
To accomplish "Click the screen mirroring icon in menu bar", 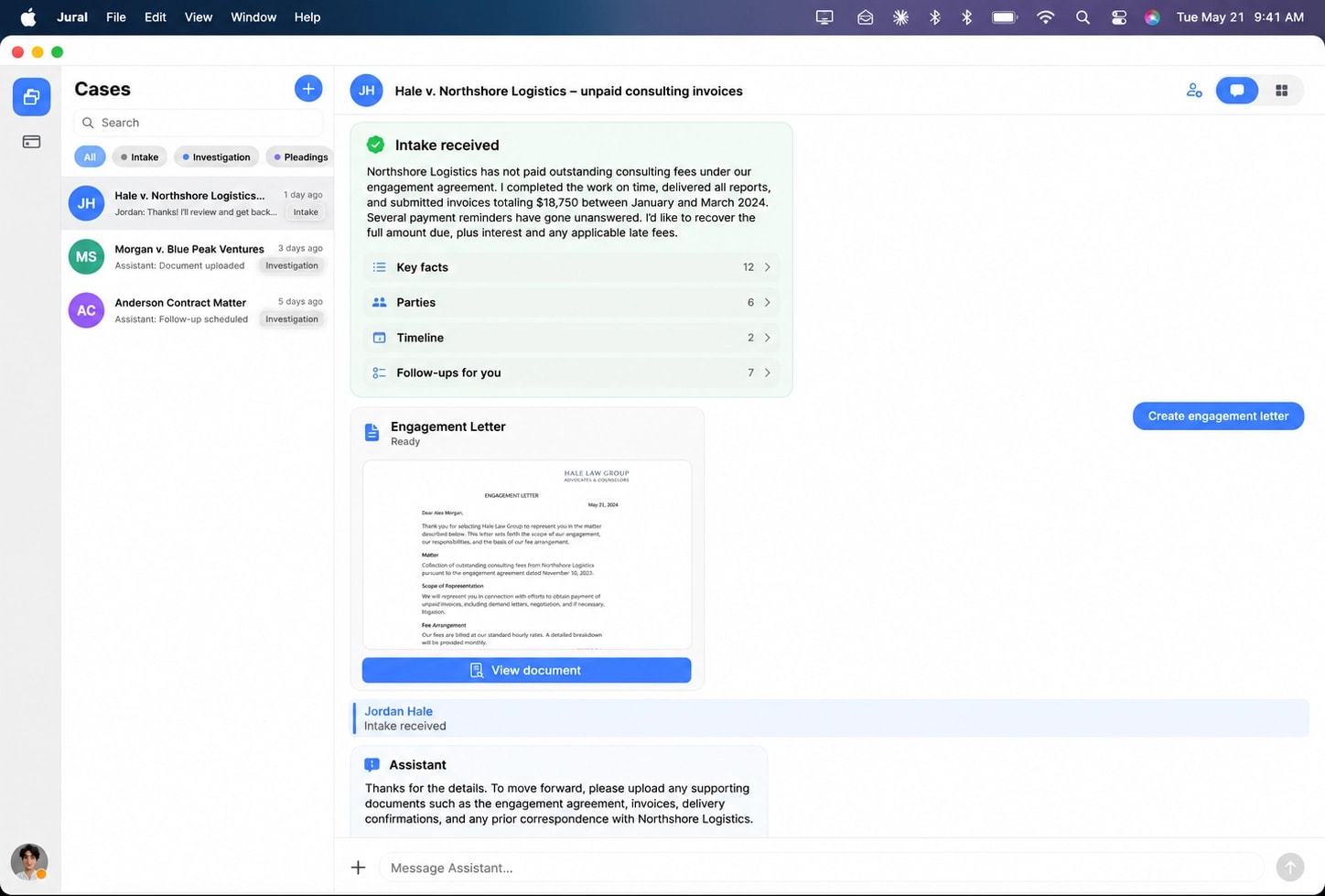I will point(824,17).
